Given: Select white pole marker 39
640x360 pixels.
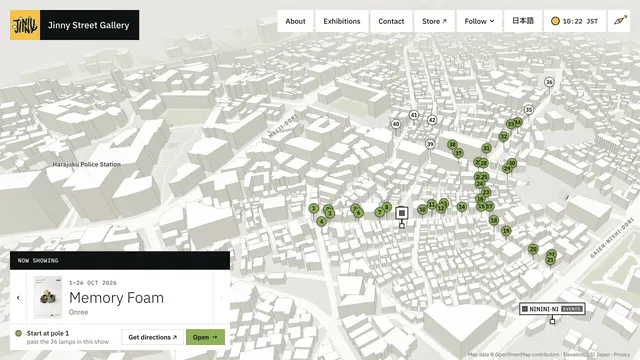Looking at the screenshot, I should (x=430, y=144).
